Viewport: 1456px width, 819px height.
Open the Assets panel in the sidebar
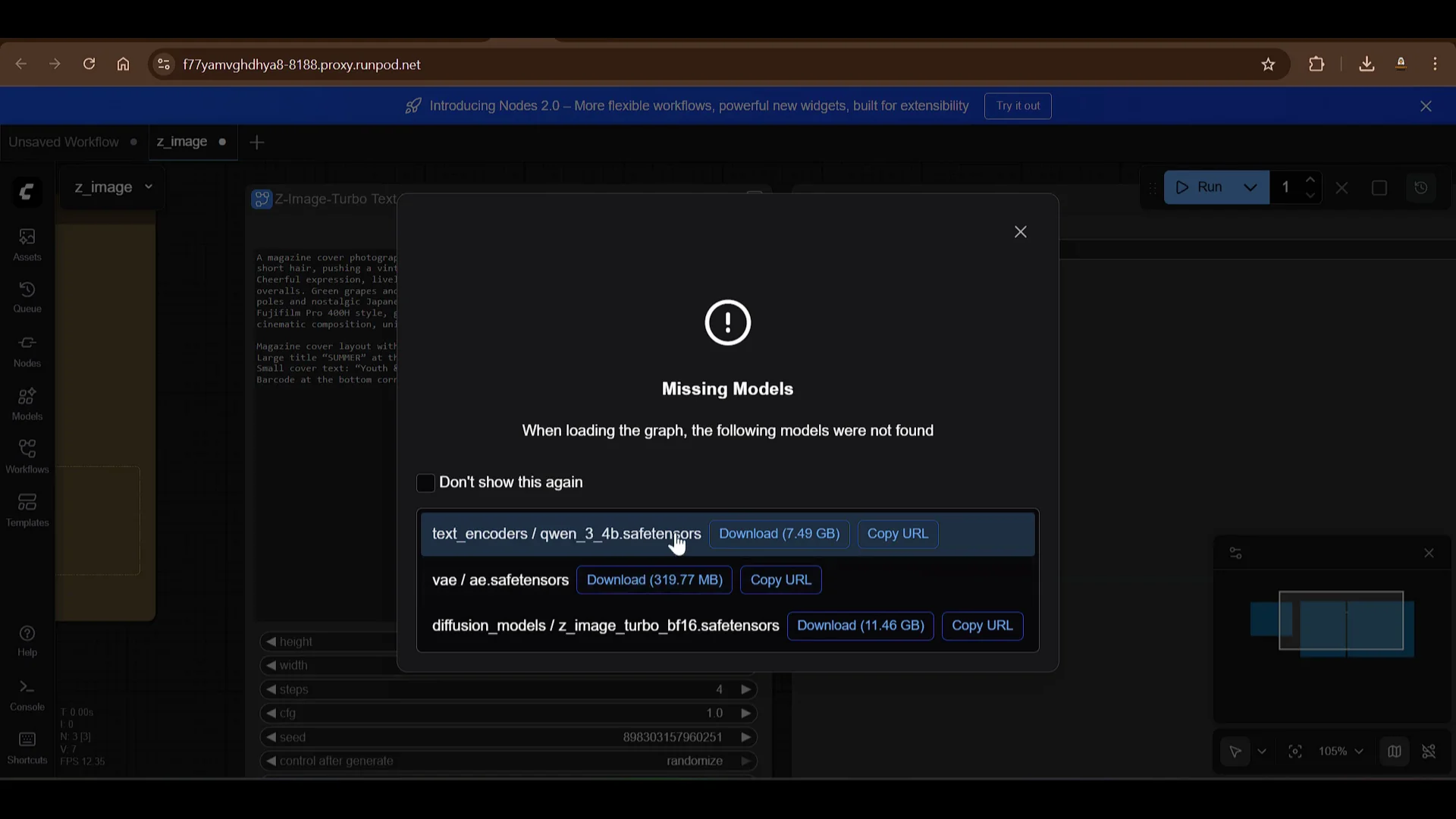tap(27, 244)
